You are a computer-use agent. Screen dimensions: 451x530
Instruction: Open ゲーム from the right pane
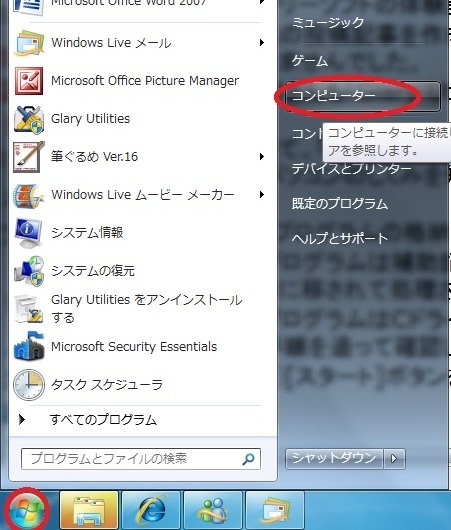coord(310,61)
